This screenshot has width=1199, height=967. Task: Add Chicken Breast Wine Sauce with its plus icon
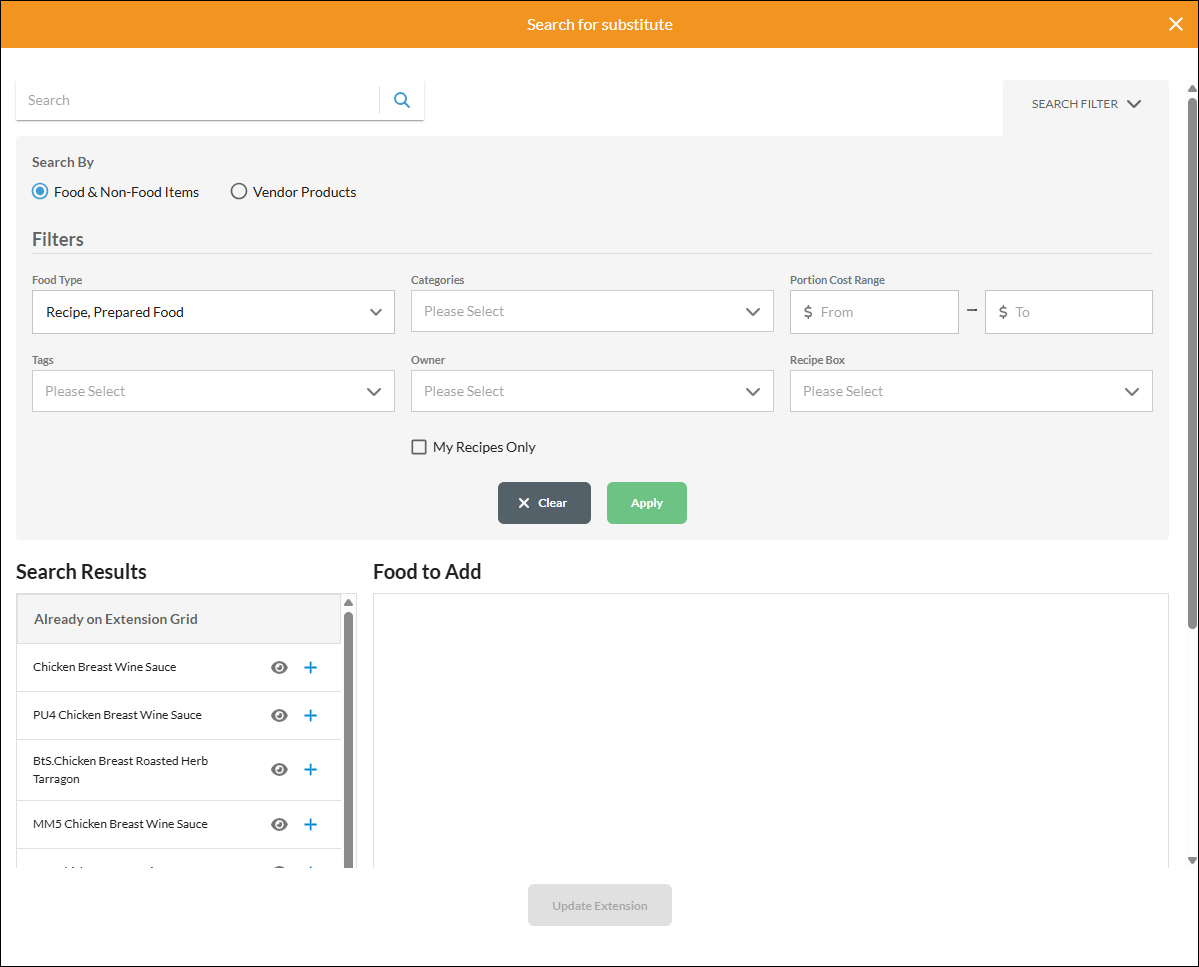(310, 667)
